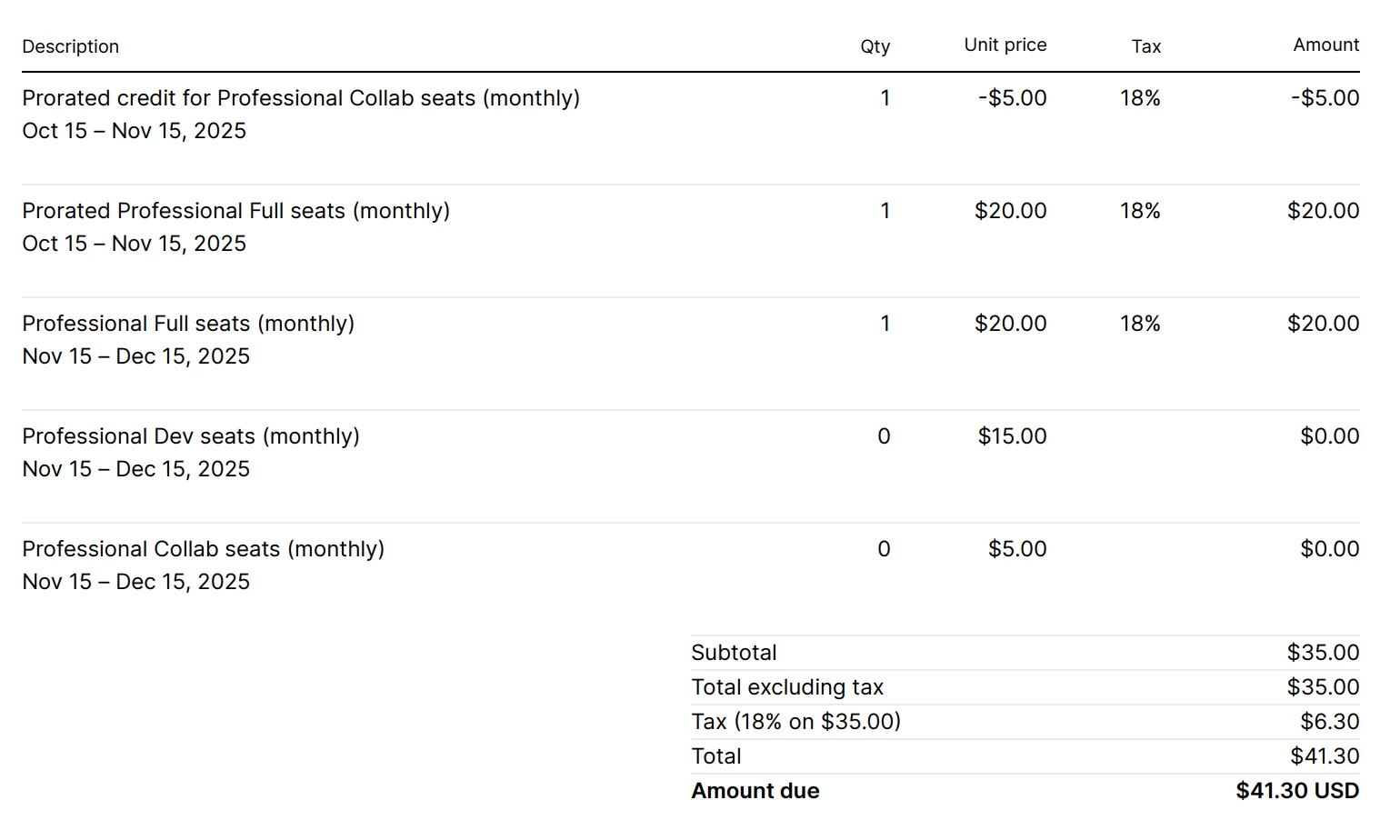Click the Description column header
The image size is (1400, 840).
pyautogui.click(x=70, y=46)
